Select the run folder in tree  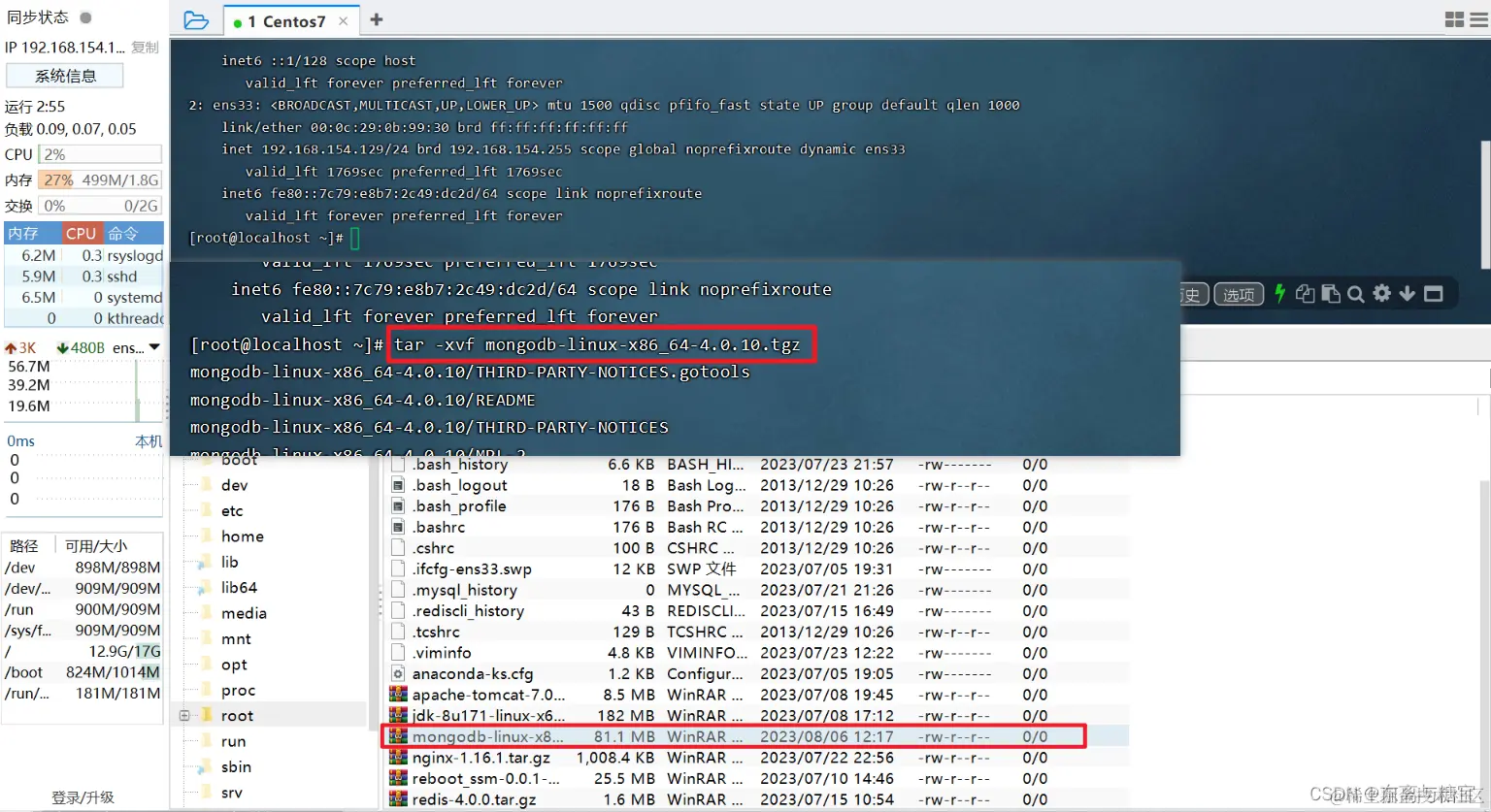[233, 742]
